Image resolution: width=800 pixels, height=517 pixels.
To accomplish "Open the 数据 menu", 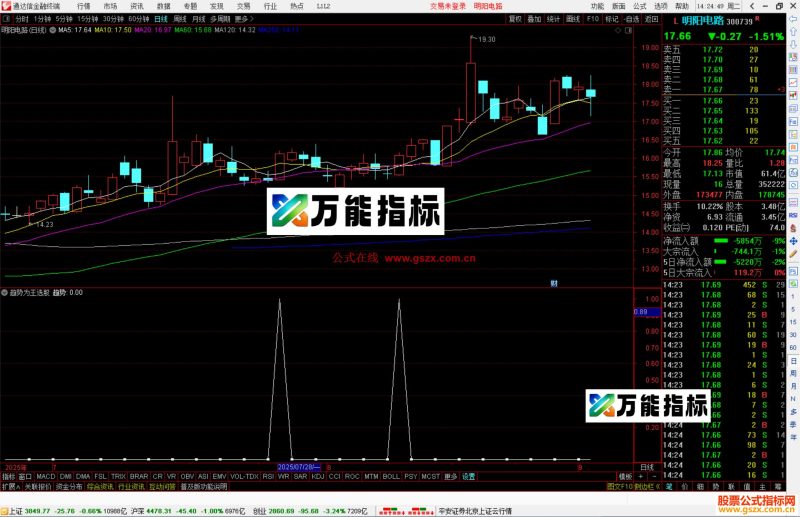I will pos(163,6).
